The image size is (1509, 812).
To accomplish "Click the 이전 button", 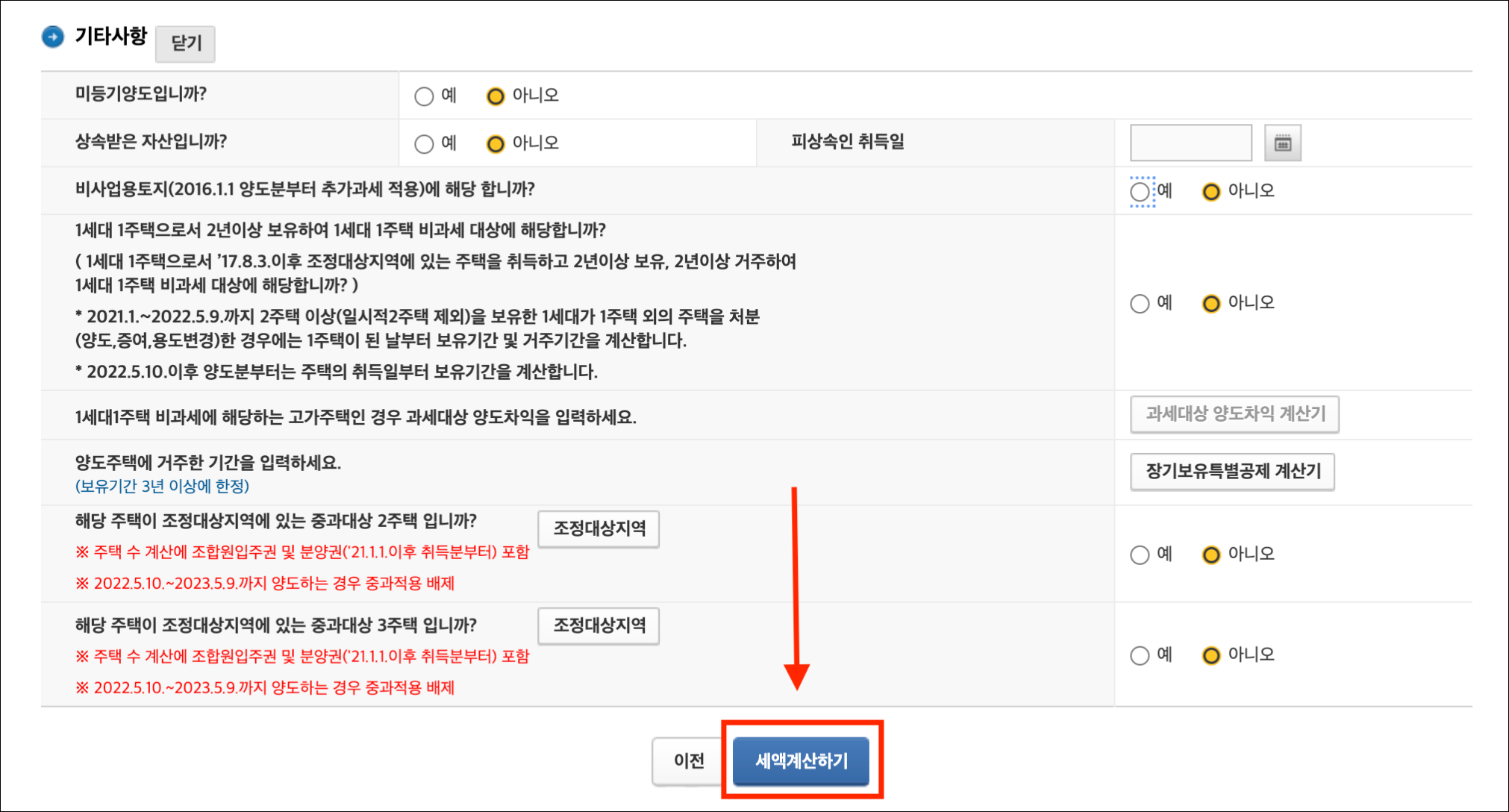I will (689, 761).
